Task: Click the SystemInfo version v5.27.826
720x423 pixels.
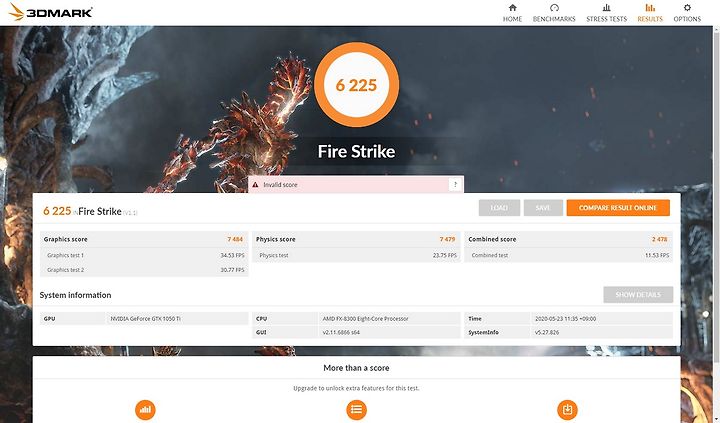Action: tap(547, 332)
